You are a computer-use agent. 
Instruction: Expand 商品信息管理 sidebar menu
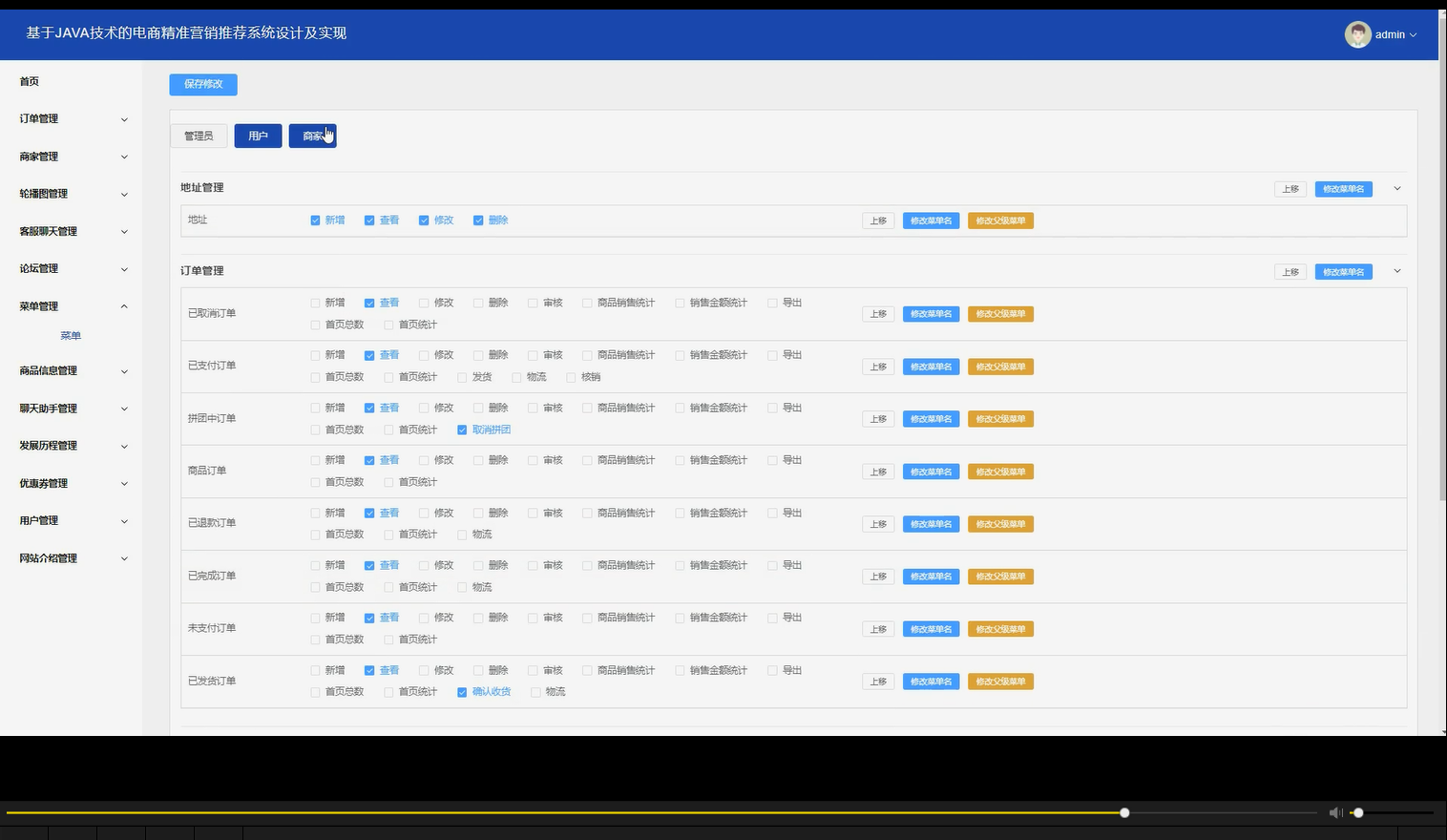[72, 370]
